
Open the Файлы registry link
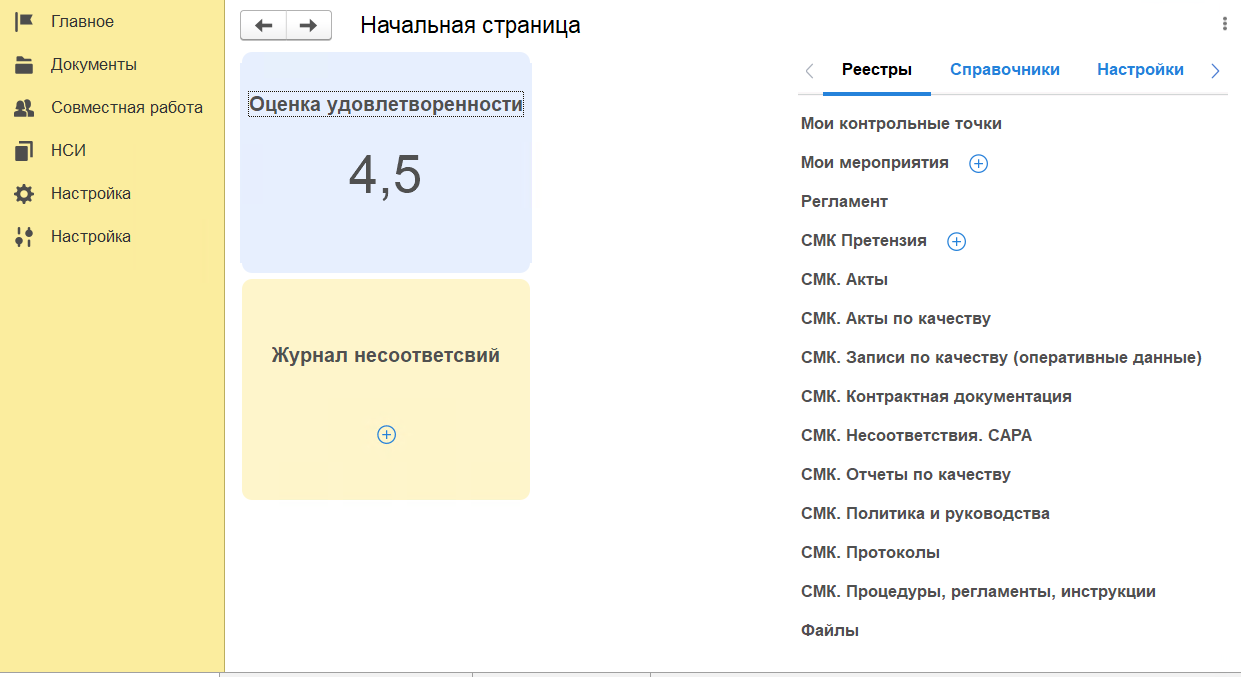[830, 631]
